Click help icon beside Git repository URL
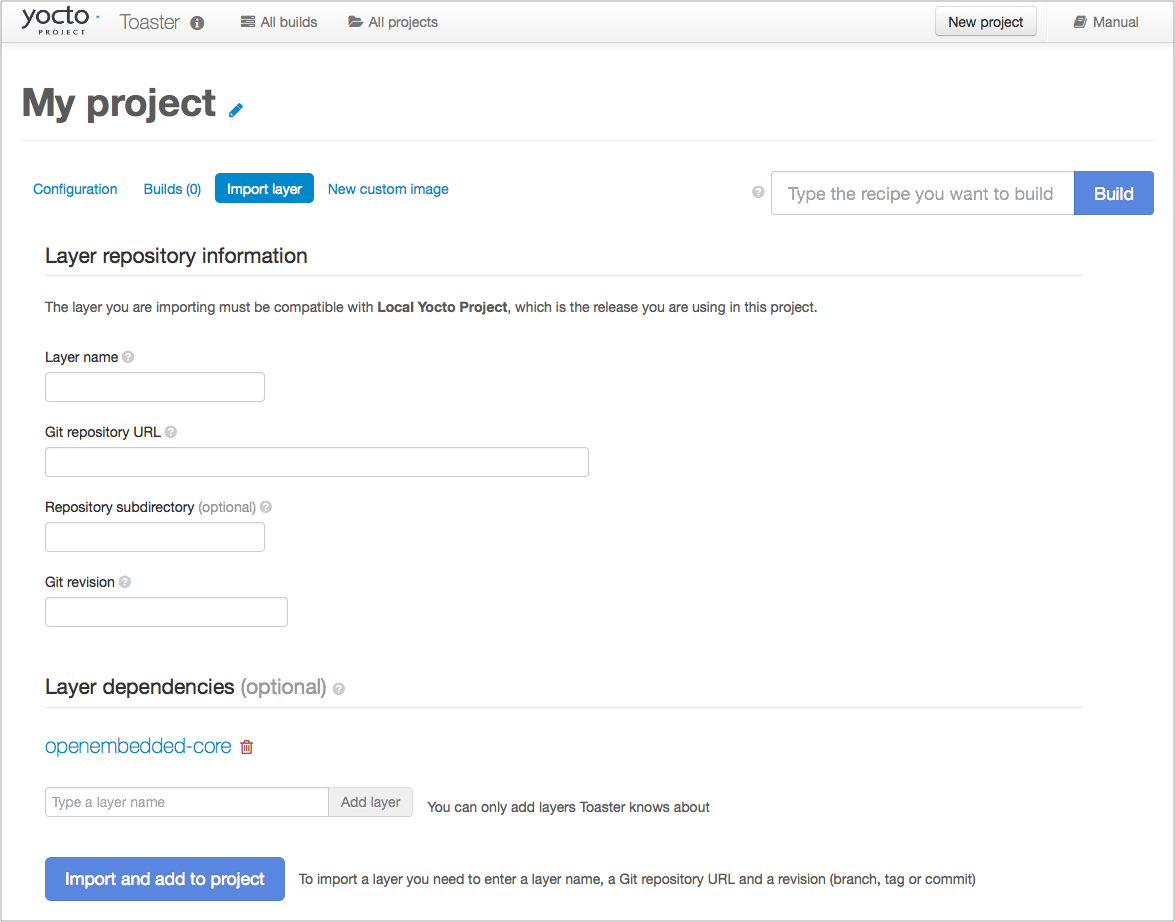This screenshot has width=1175, height=922. [171, 432]
